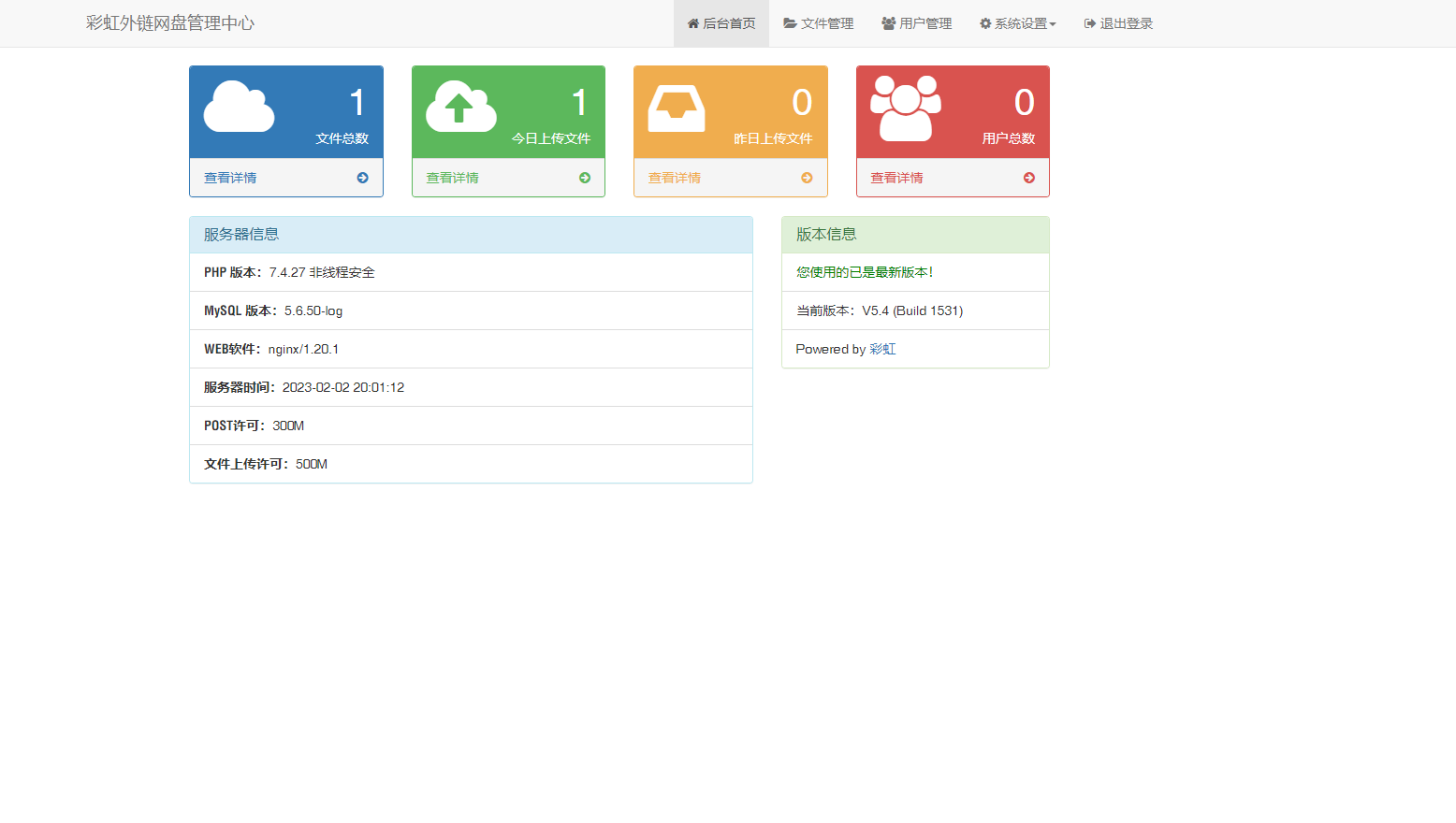Click the 彩虹外链网盘管理中心 brand title
This screenshot has height=823, width=1456.
(x=170, y=23)
